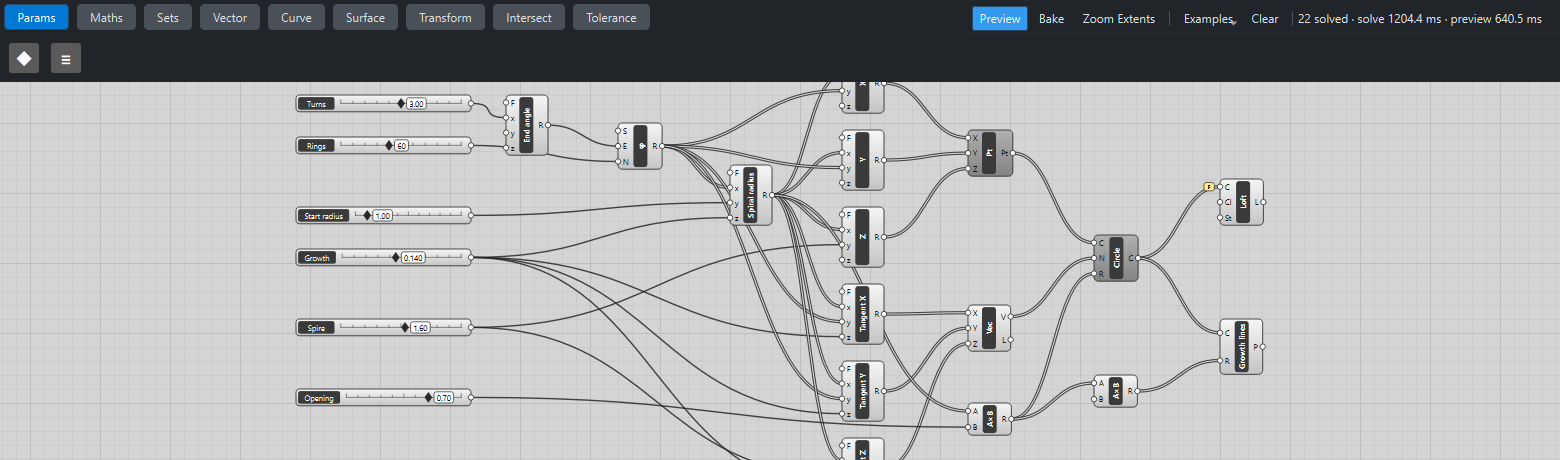
Task: Click the Growth value box showing 0.140
Action: pos(413,257)
